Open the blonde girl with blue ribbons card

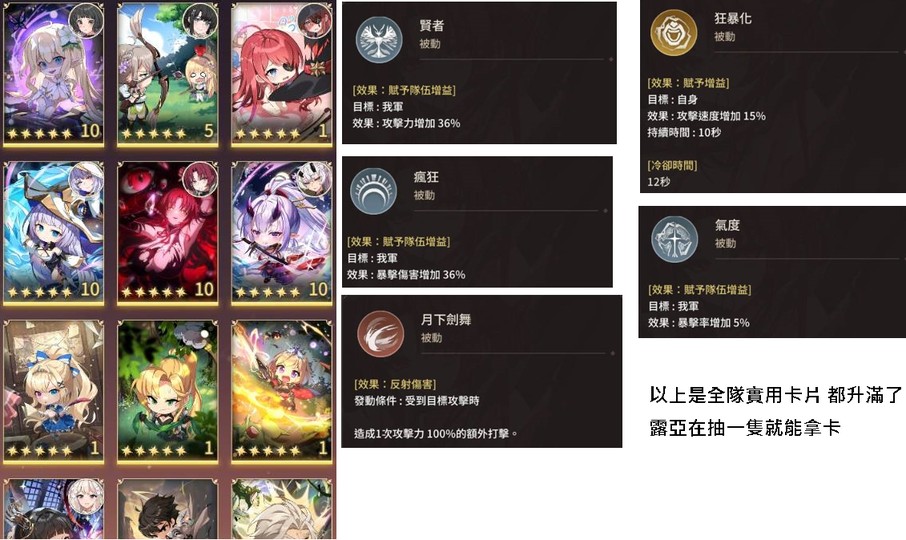(54, 391)
